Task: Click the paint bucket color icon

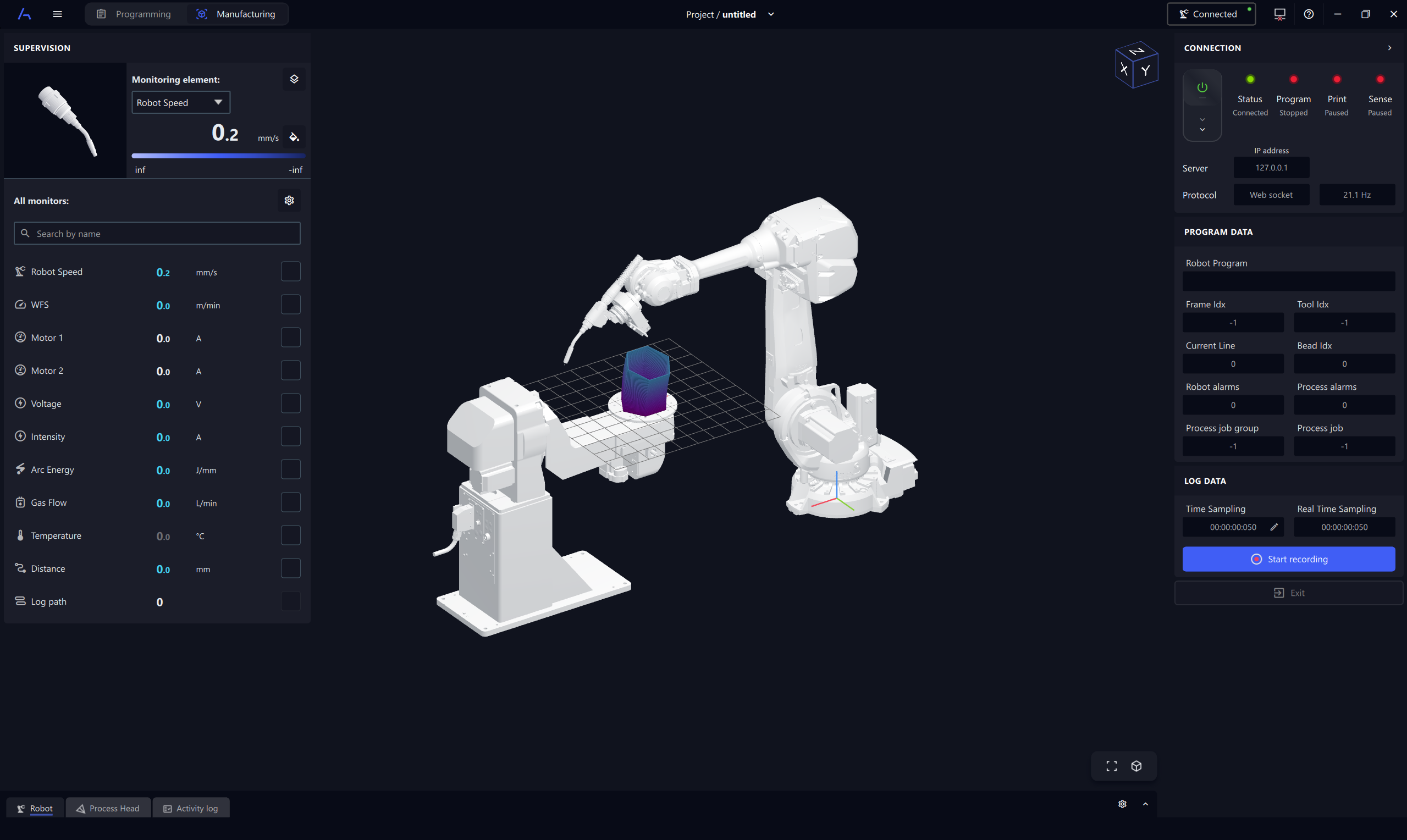Action: click(294, 137)
